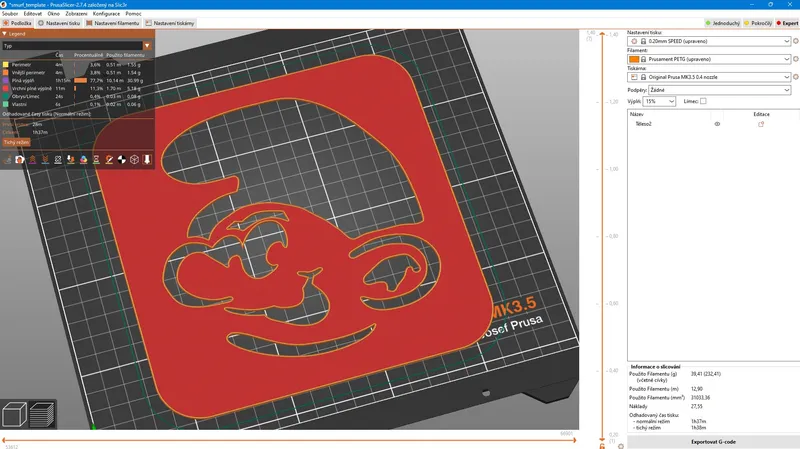The width and height of the screenshot is (800, 449).
Task: Click left thumb of horizontal moves slider
Action: tap(4, 439)
